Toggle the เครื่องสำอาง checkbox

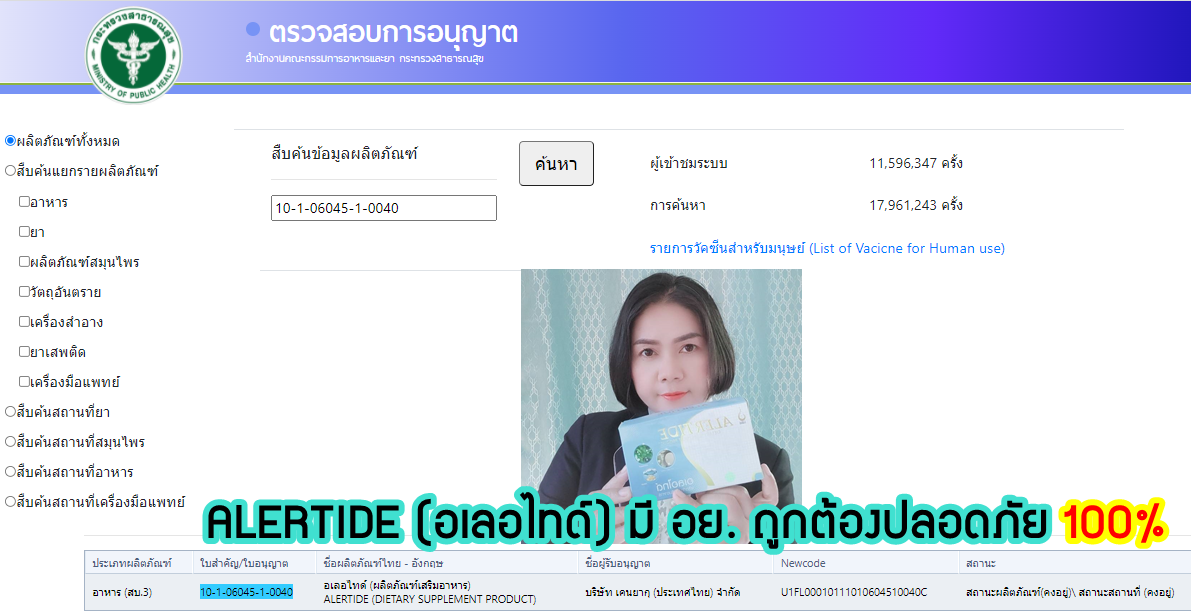click(24, 322)
